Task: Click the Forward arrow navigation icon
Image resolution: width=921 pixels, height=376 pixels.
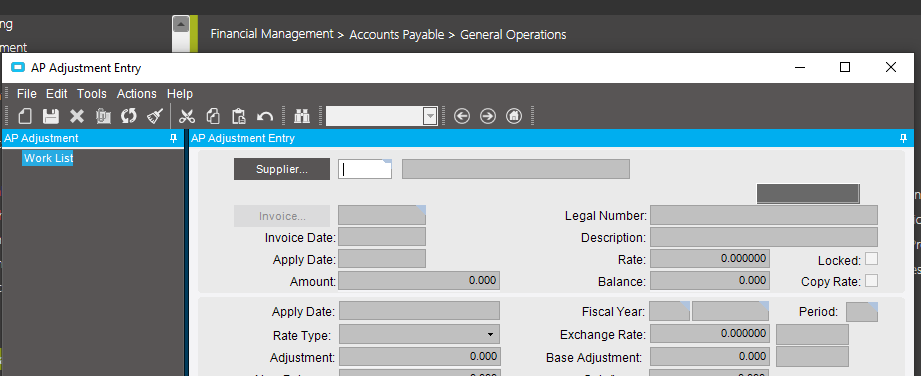Action: coord(488,116)
